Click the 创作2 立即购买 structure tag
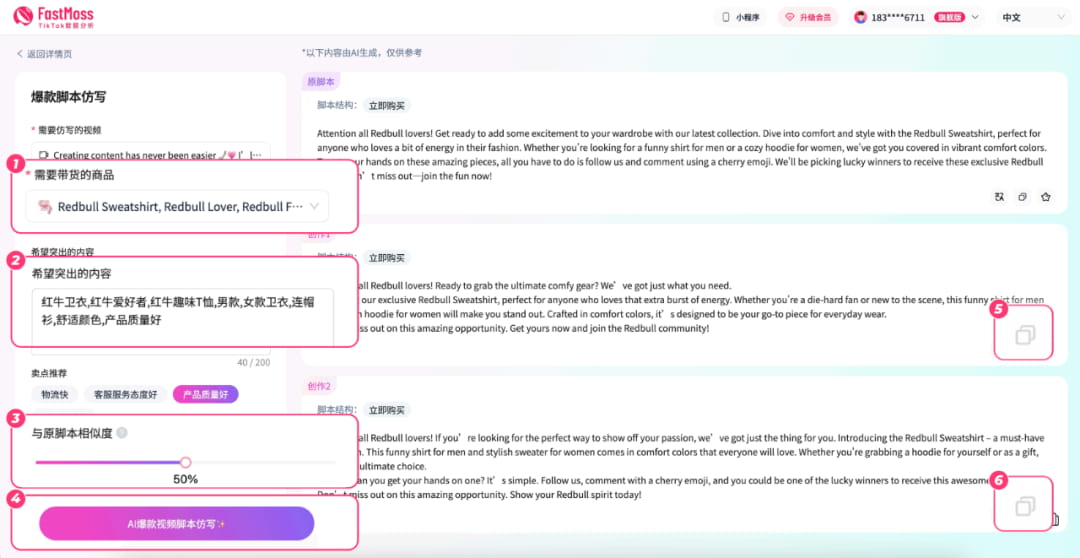The width and height of the screenshot is (1080, 558). click(387, 410)
